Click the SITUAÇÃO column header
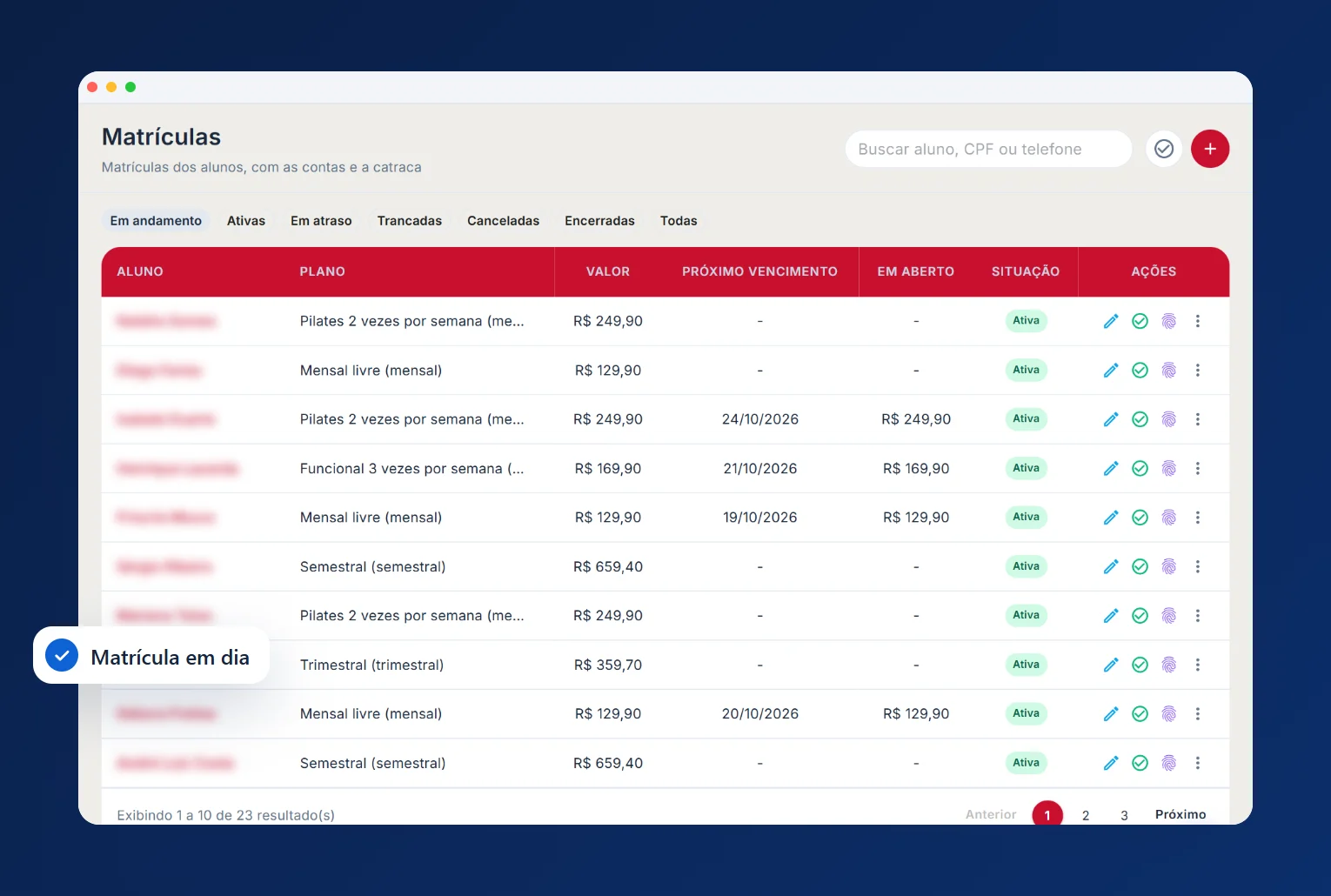The height and width of the screenshot is (896, 1331). point(1026,271)
